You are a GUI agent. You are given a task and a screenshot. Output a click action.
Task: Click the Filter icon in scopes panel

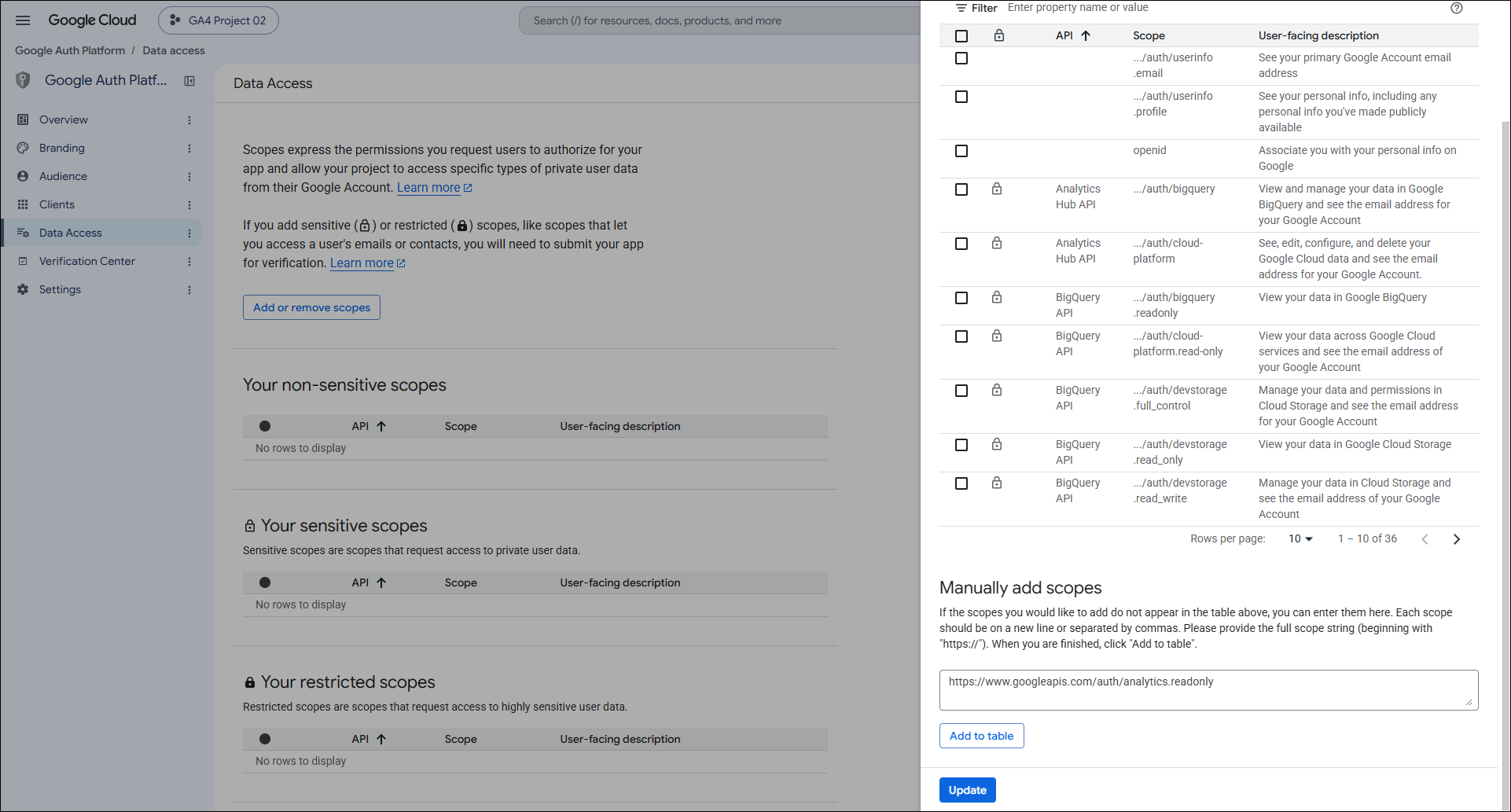point(961,8)
